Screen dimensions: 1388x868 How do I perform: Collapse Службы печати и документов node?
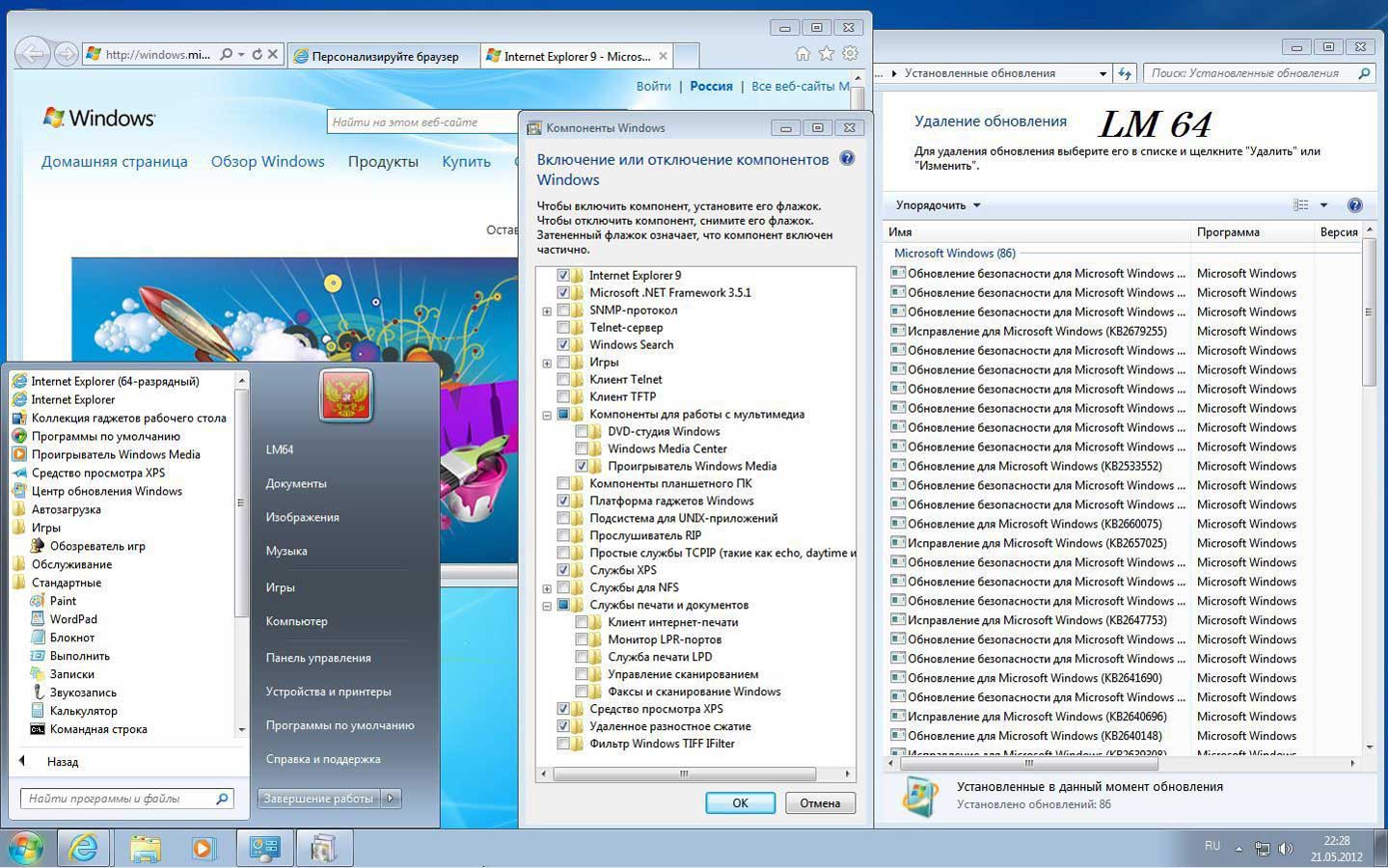tap(547, 607)
